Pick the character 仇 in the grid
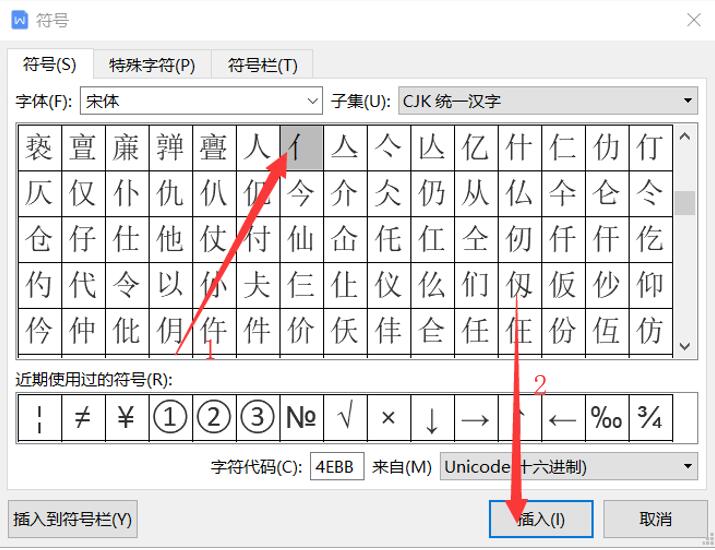 [171, 193]
